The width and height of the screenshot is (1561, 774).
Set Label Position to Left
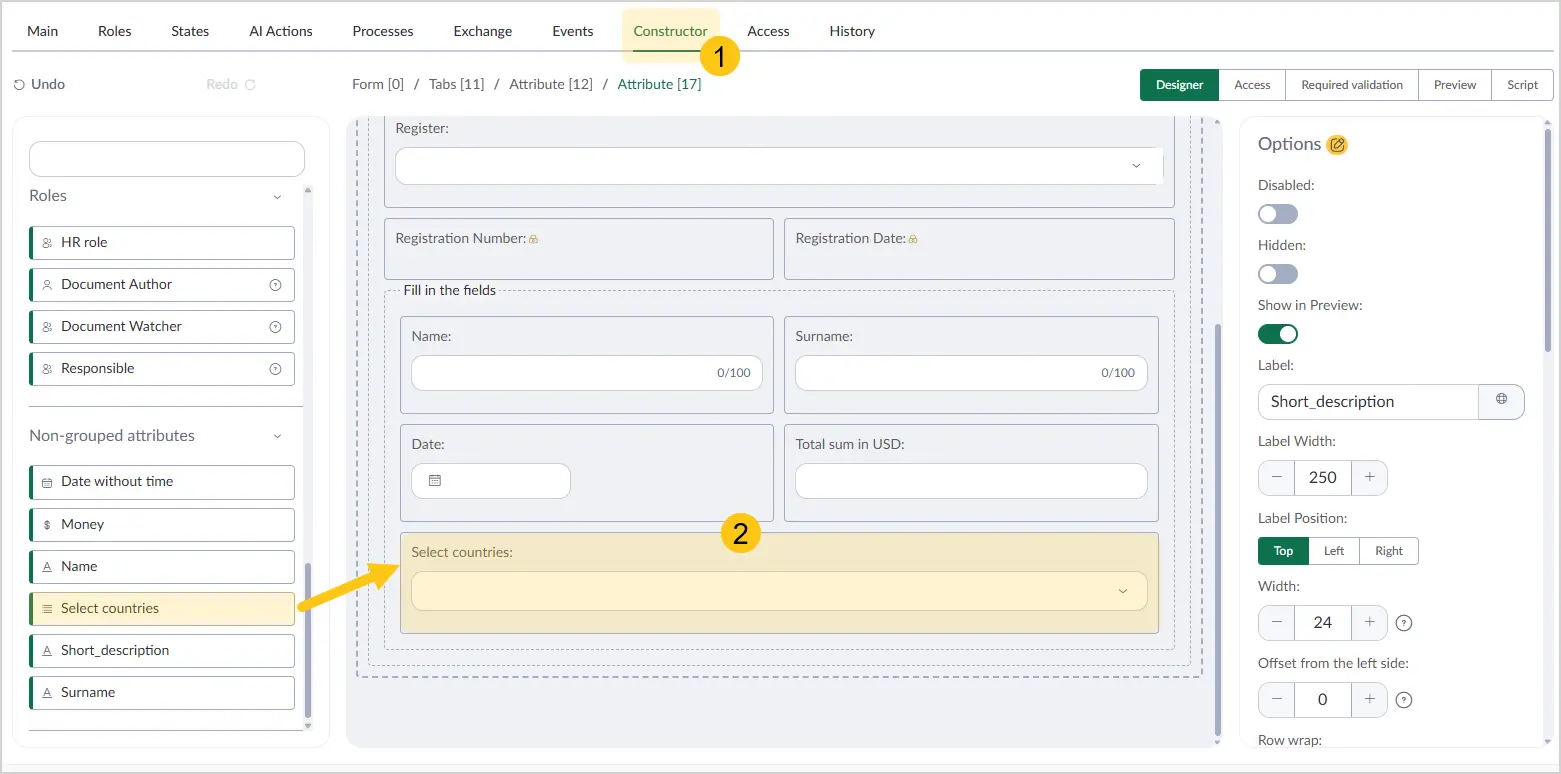[x=1334, y=551]
